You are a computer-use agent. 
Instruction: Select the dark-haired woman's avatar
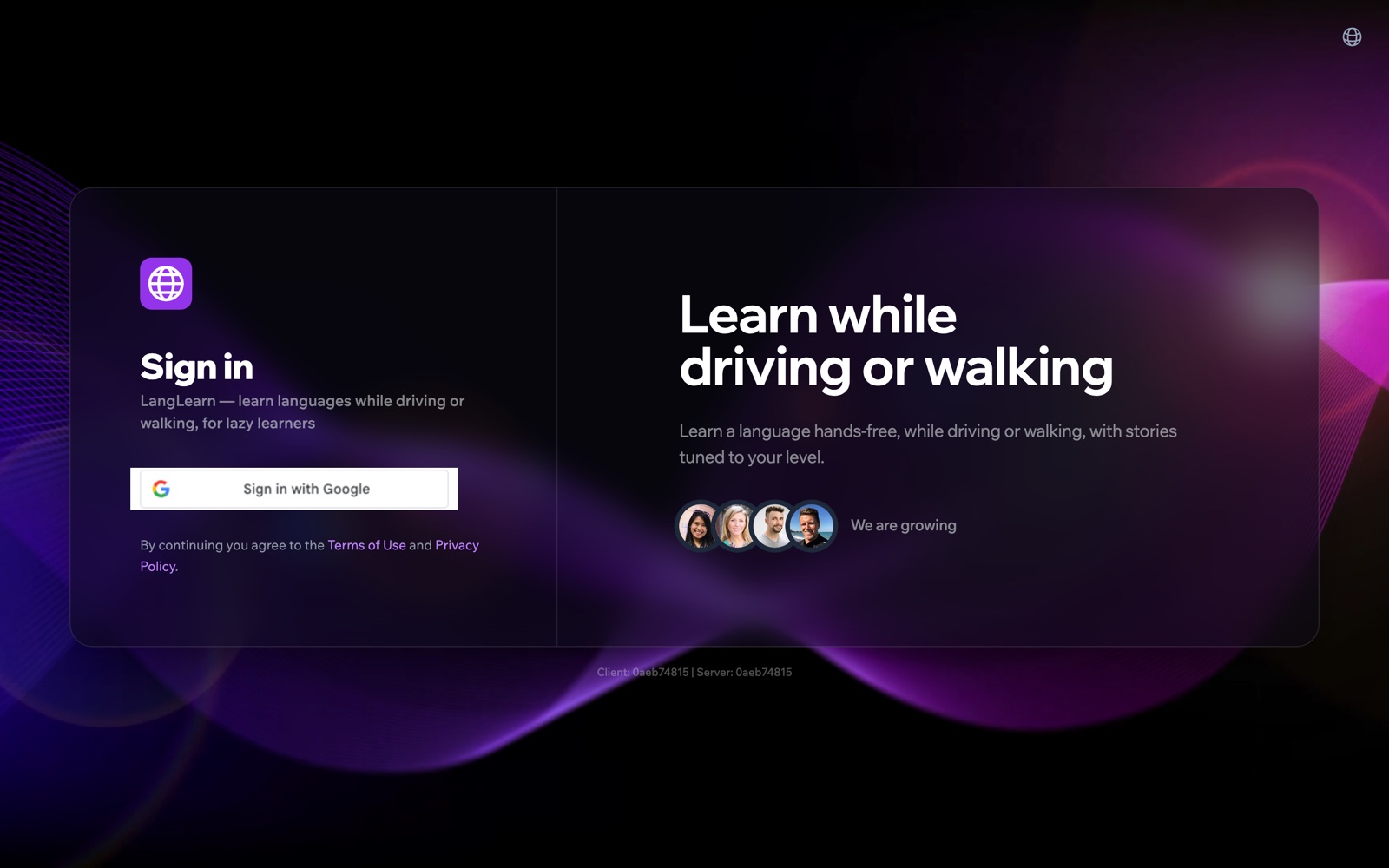(699, 525)
